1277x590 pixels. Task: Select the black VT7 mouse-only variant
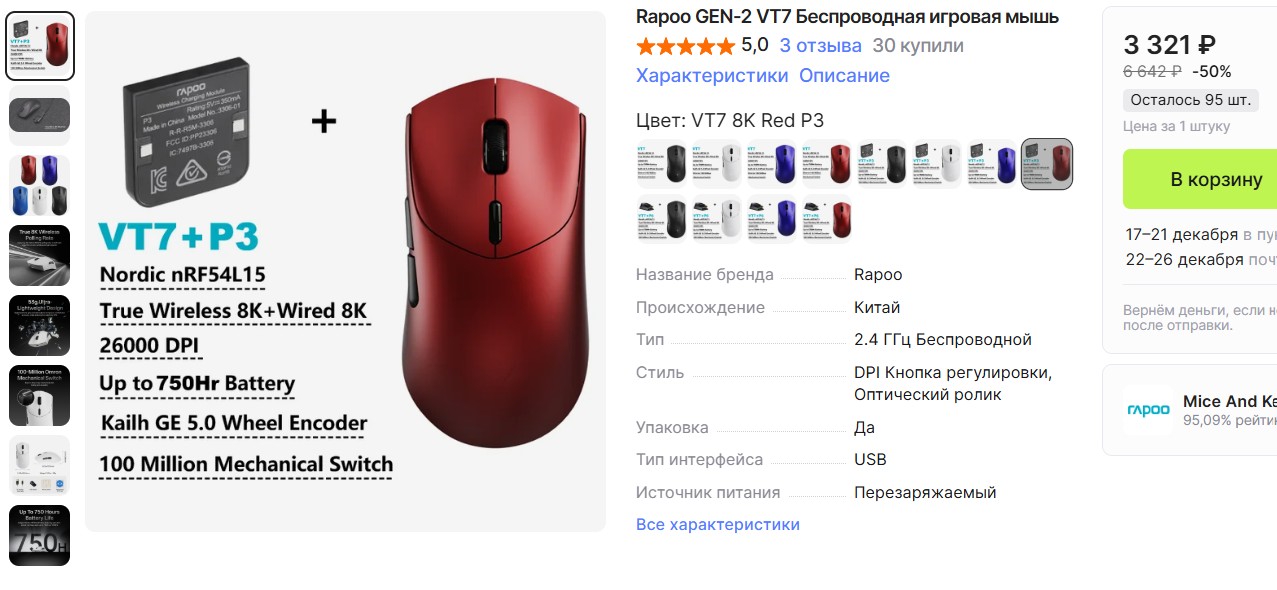[x=661, y=164]
